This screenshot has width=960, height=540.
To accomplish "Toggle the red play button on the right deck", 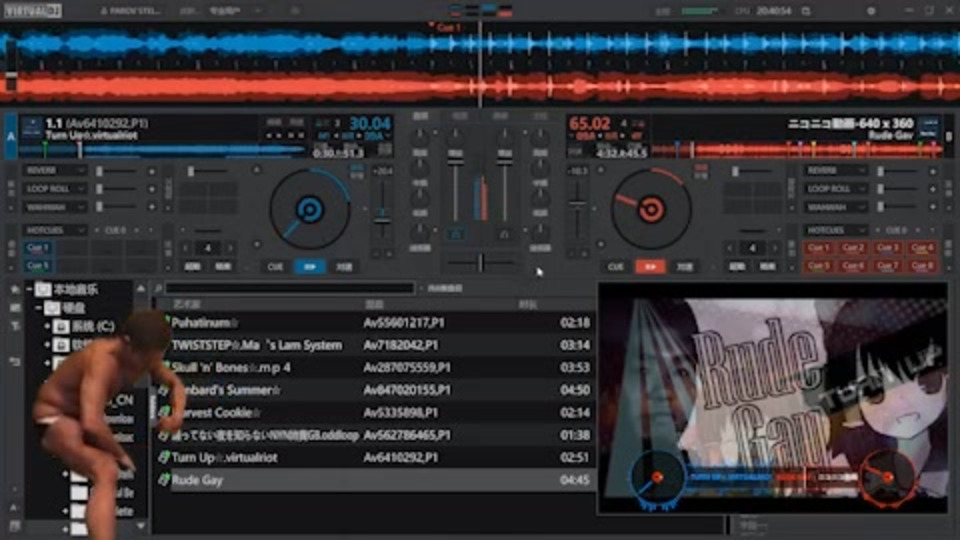I will pyautogui.click(x=650, y=267).
